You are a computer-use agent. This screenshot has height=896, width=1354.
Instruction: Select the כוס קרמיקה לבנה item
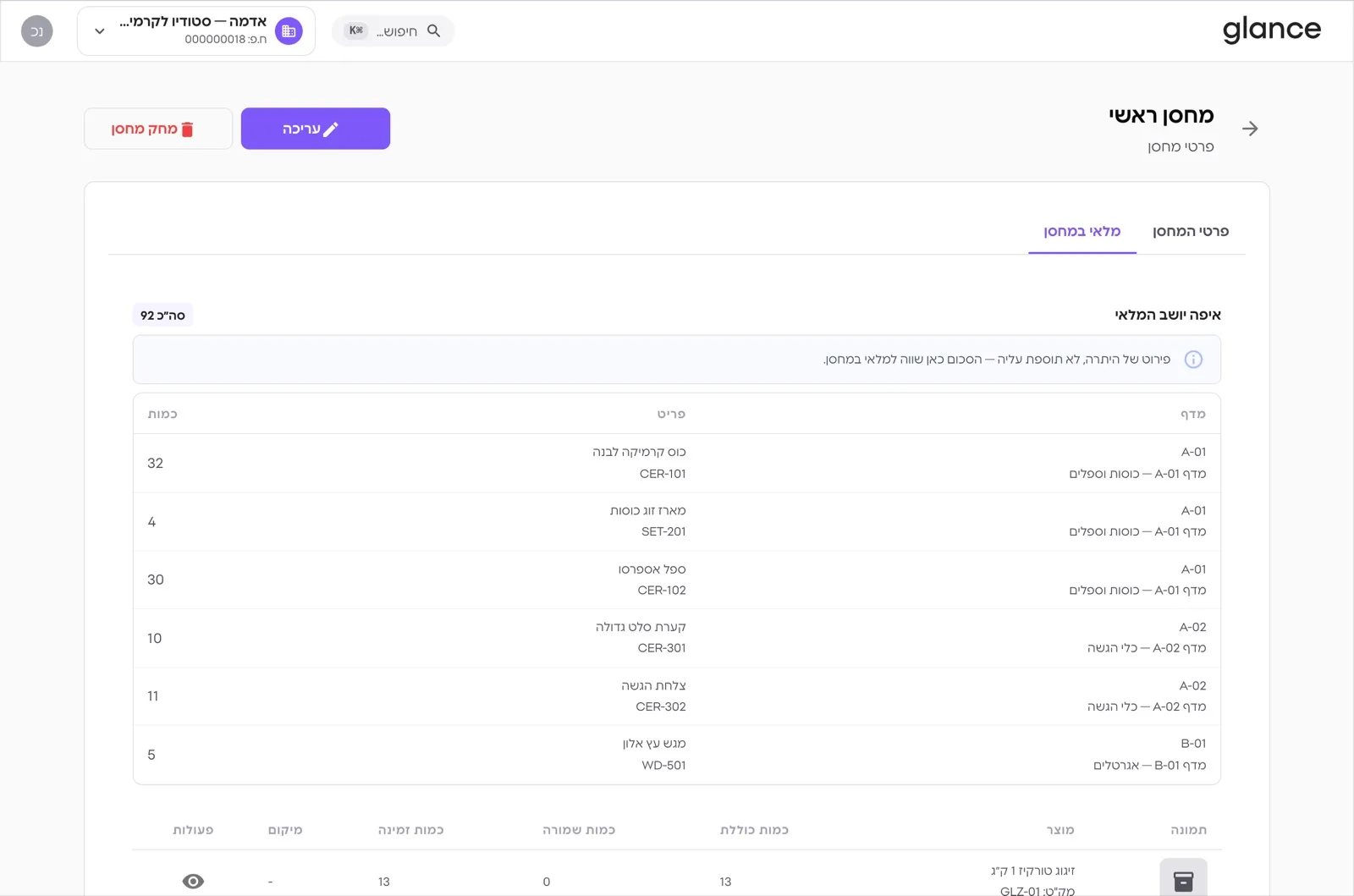tap(639, 452)
